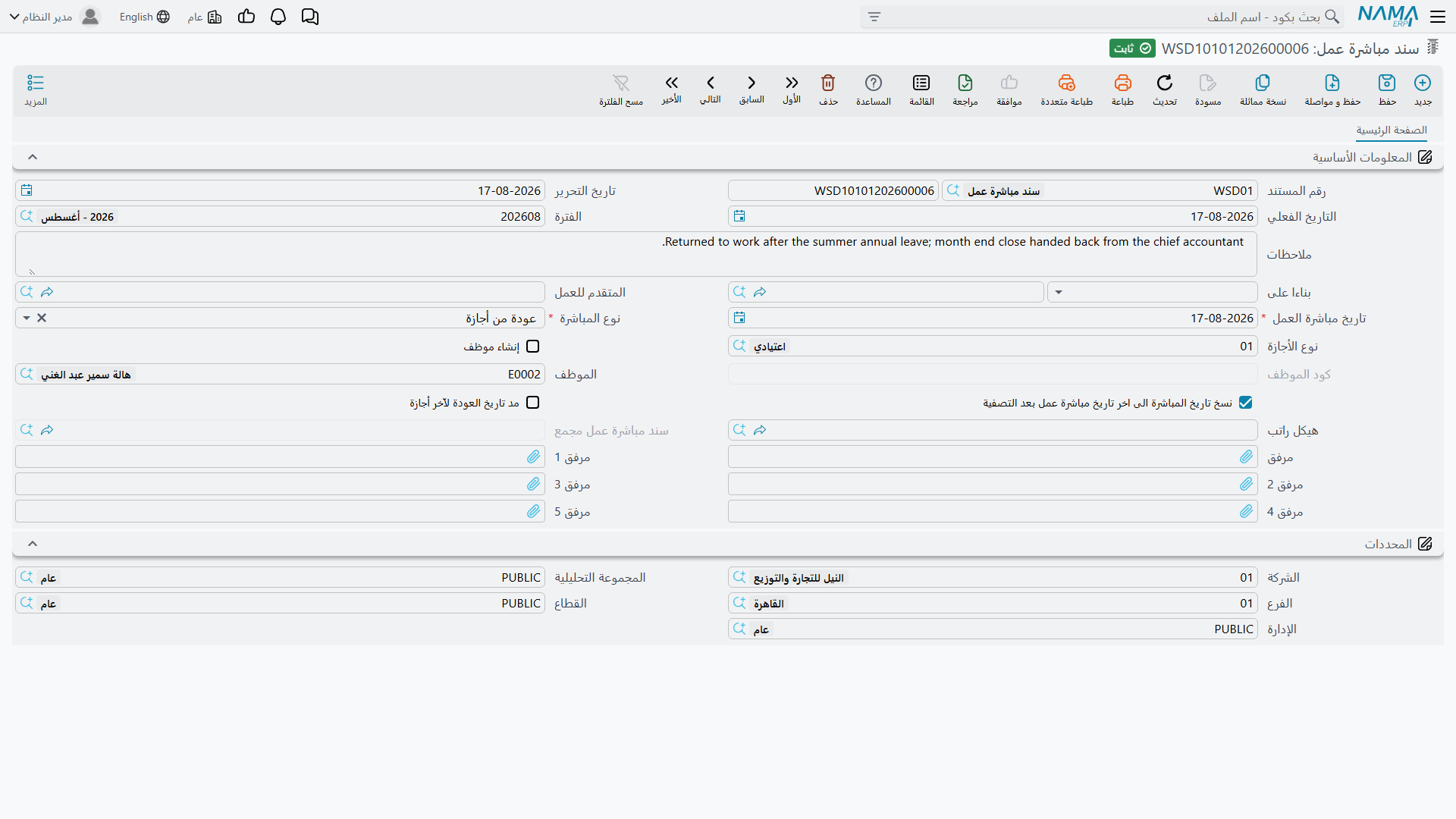Viewport: 1456px width, 819px height.
Task: Go to الأخير (last) record
Action: coord(672,83)
